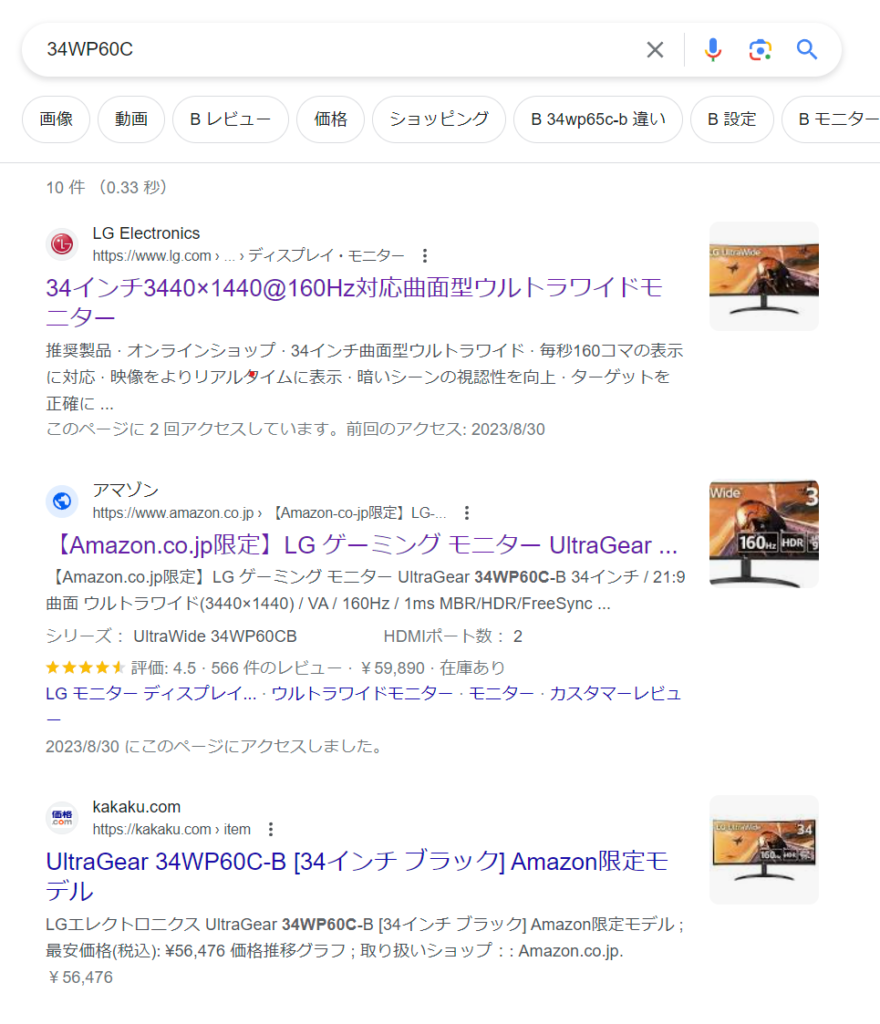Click the Amazon result globe favicon
Image resolution: width=880 pixels, height=1024 pixels.
click(x=62, y=501)
